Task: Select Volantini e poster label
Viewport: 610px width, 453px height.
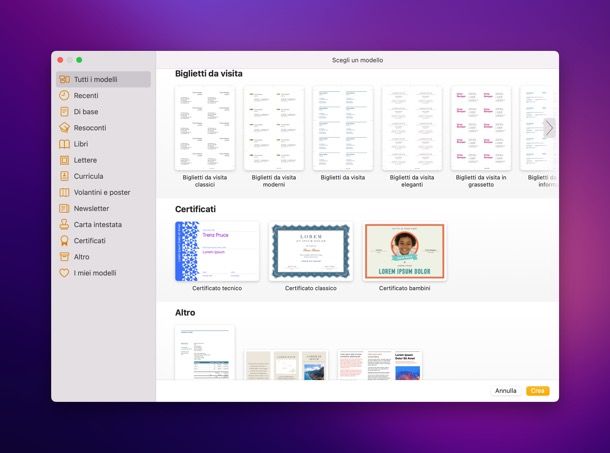Action: click(x=102, y=192)
